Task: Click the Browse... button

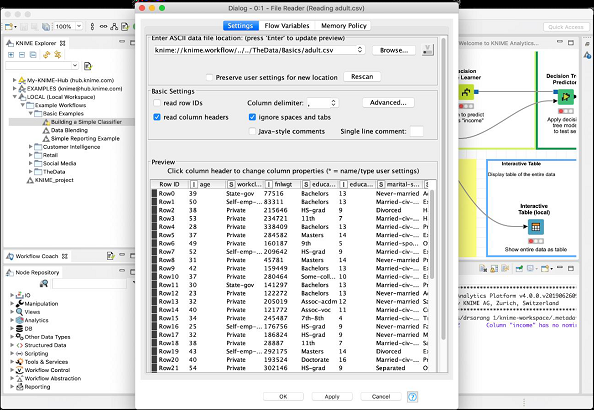Action: pyautogui.click(x=394, y=50)
